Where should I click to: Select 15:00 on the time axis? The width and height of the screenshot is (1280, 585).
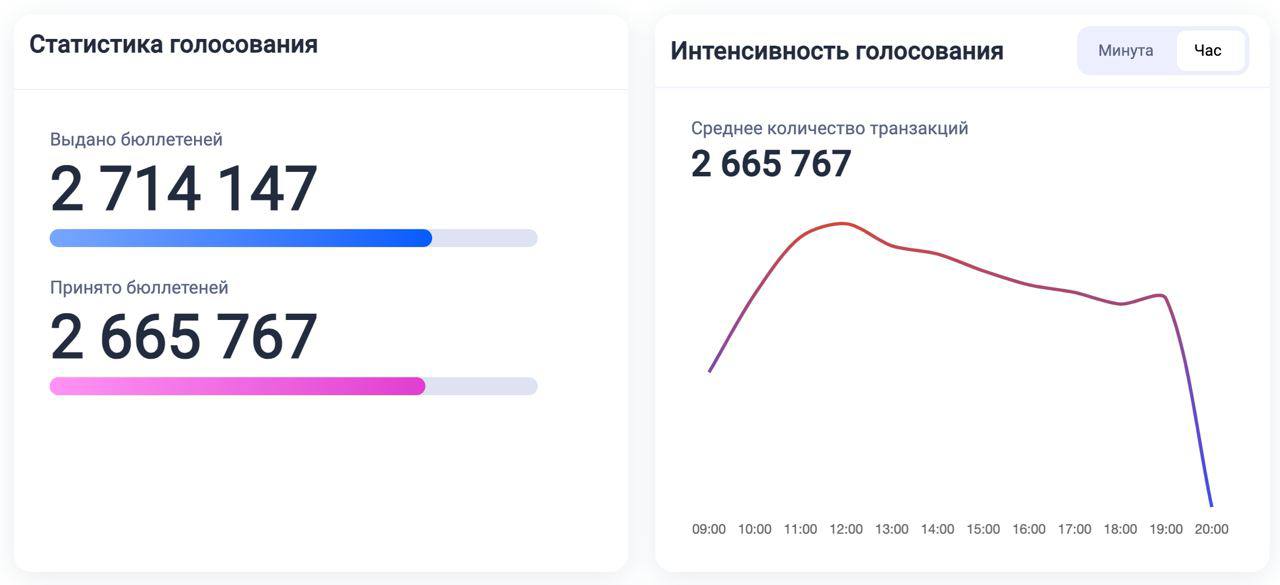[x=983, y=529]
